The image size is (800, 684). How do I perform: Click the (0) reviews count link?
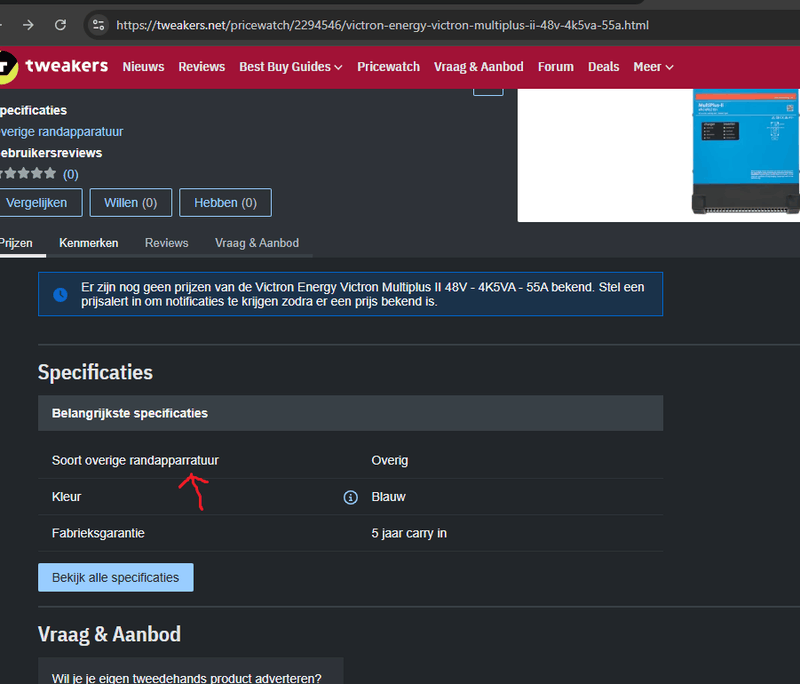(x=70, y=174)
